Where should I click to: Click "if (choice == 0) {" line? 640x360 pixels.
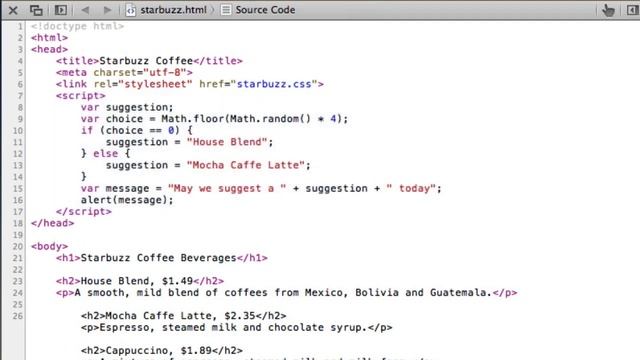click(x=136, y=131)
